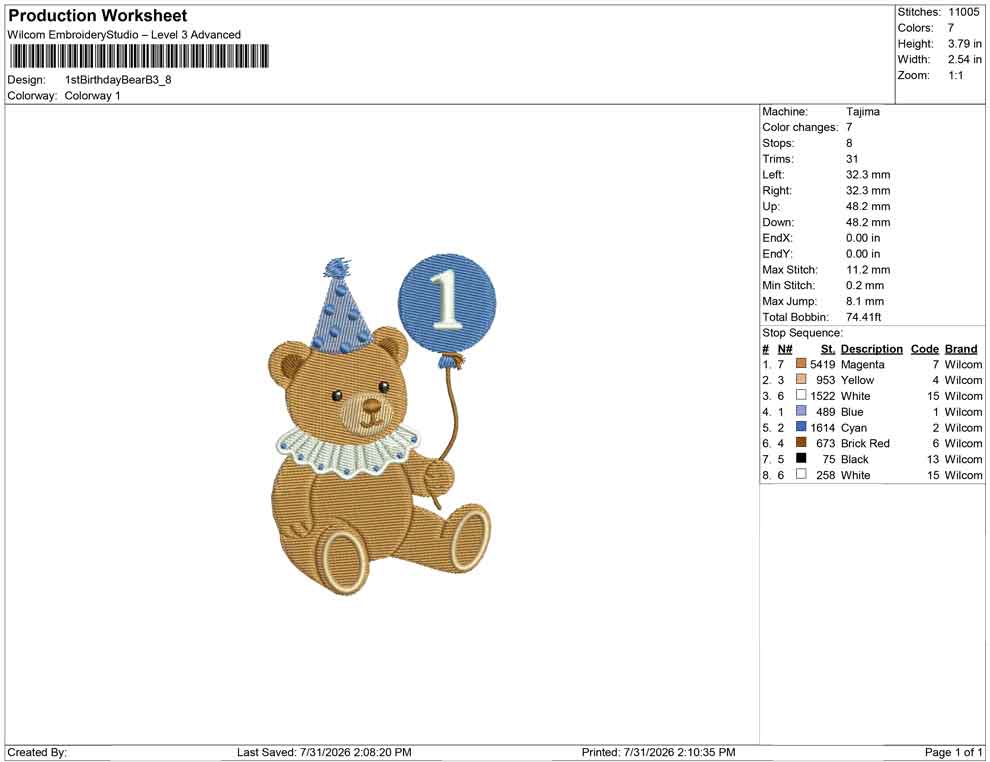990x762 pixels.
Task: Click the 'Last Saved' timestamp in footer
Action: [325, 752]
